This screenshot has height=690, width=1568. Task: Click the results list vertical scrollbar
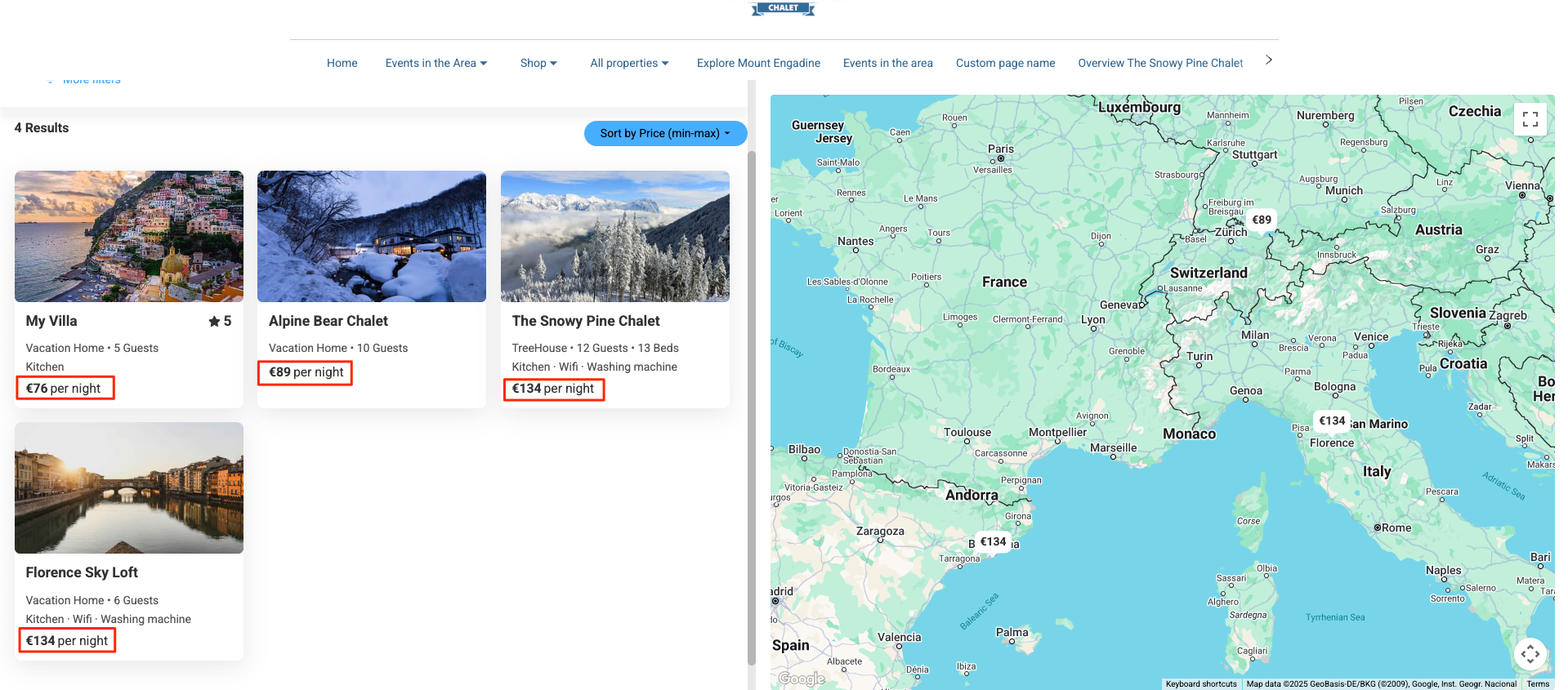pyautogui.click(x=752, y=408)
